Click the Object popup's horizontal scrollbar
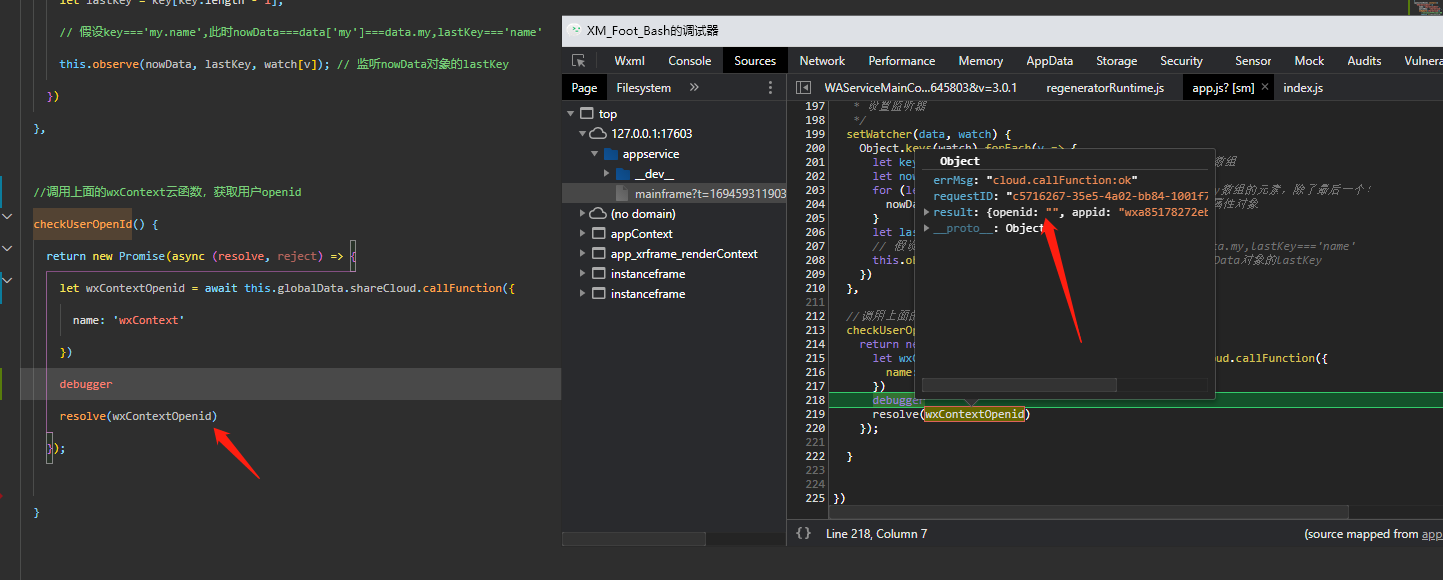This screenshot has height=580, width=1443. point(1019,384)
